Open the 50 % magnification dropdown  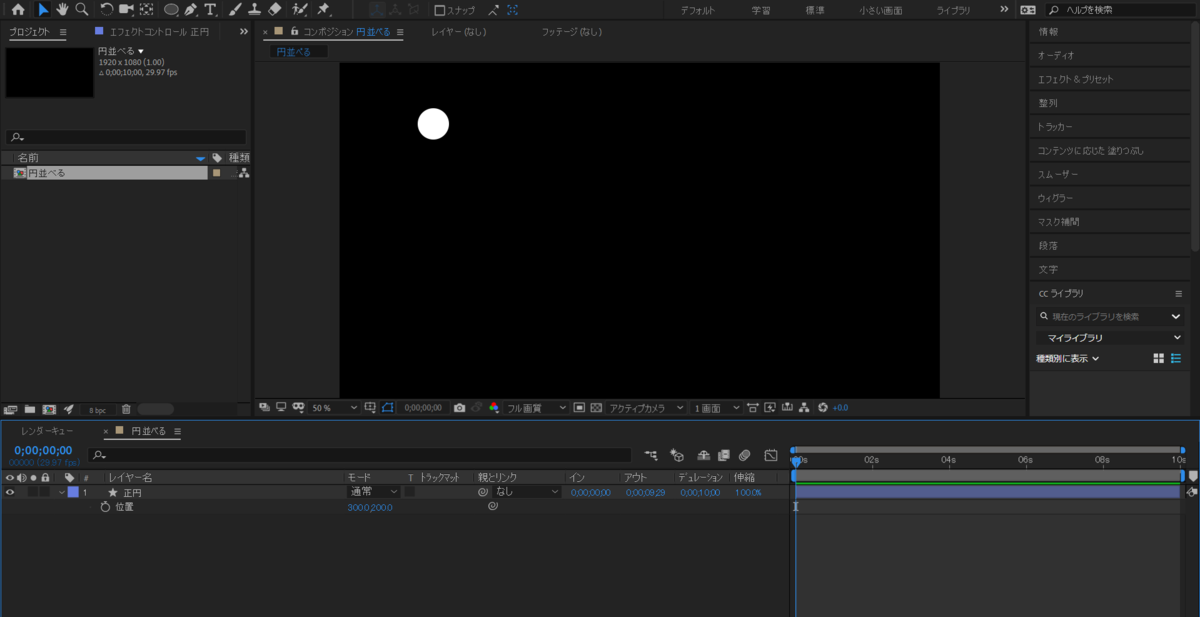point(333,408)
